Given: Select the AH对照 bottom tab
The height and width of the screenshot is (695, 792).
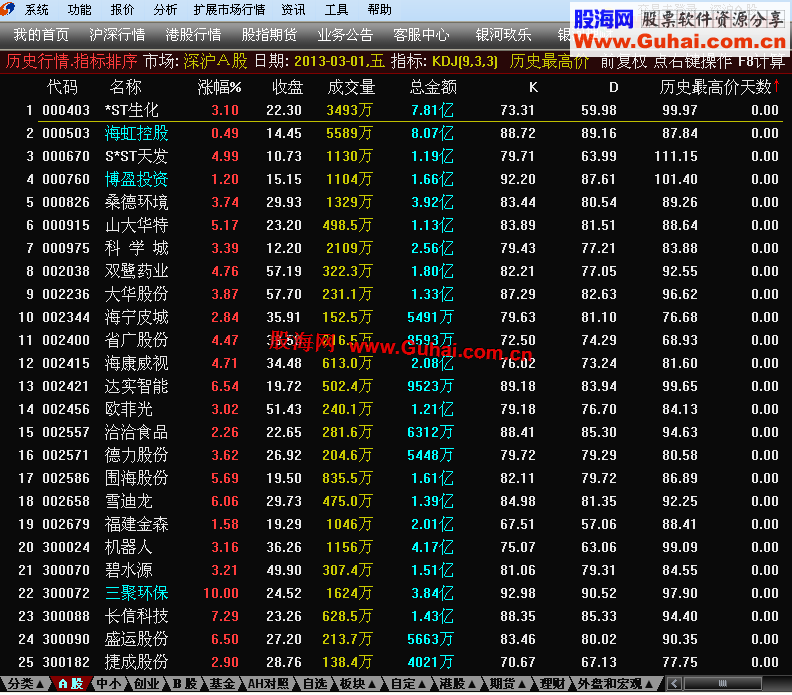Looking at the screenshot, I should tap(268, 684).
